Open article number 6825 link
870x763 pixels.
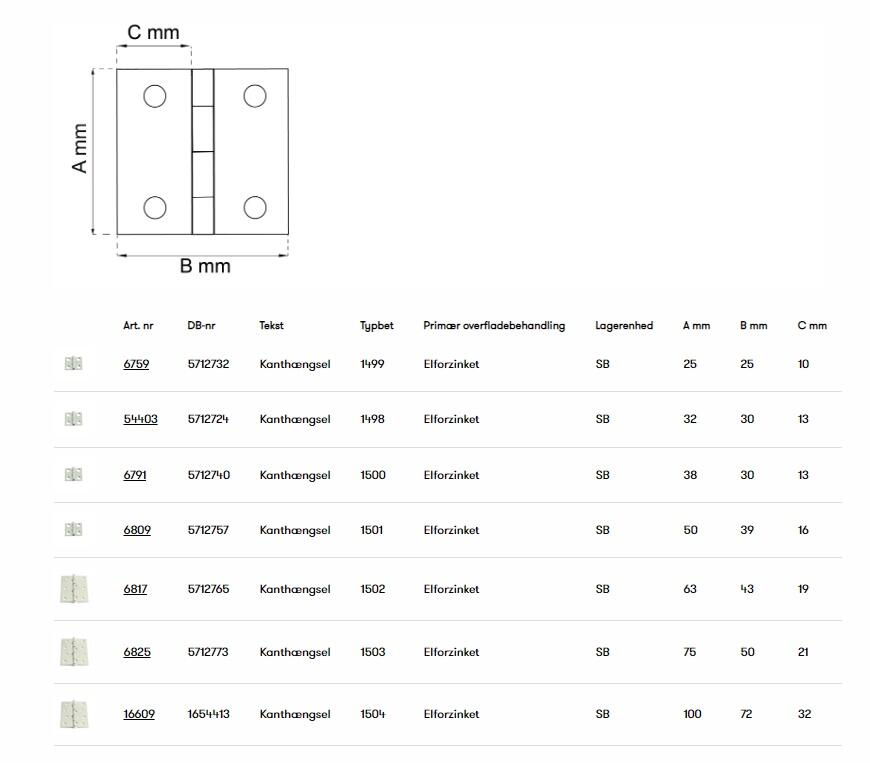pos(137,652)
